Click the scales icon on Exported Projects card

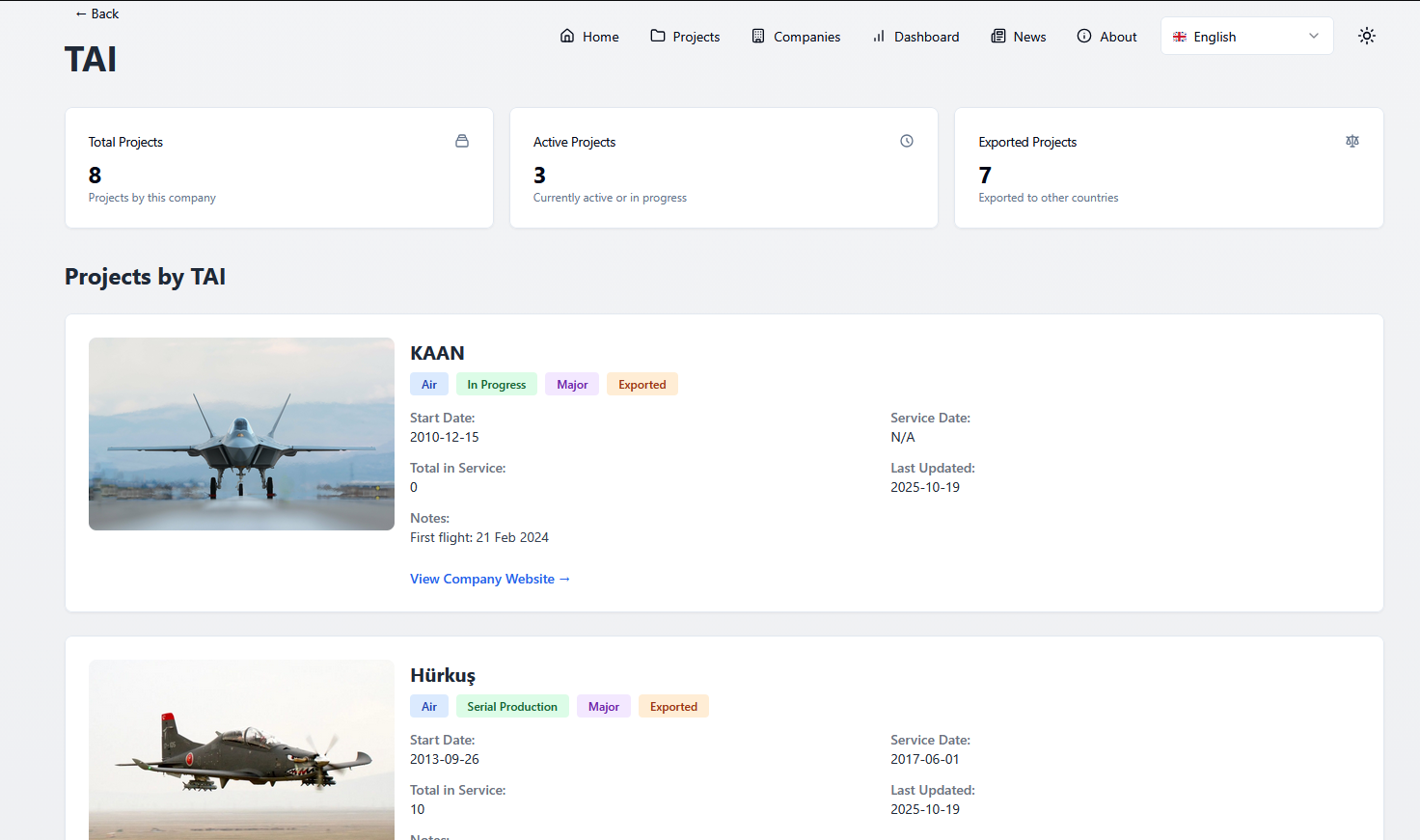[x=1352, y=141]
